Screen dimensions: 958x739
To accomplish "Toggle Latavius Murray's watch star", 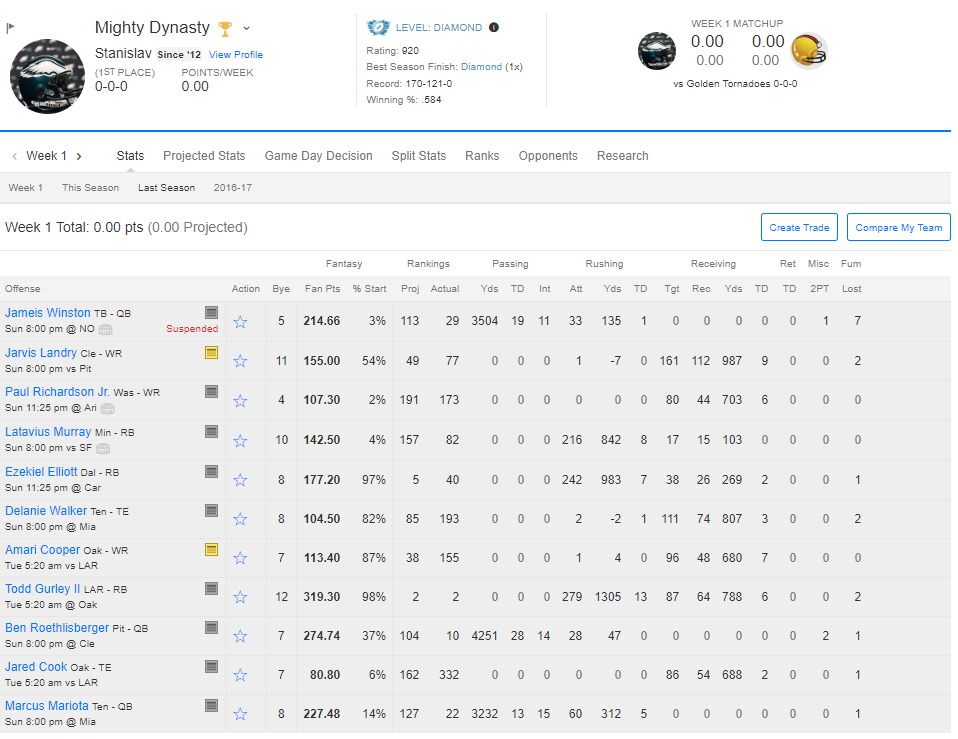I will point(241,441).
